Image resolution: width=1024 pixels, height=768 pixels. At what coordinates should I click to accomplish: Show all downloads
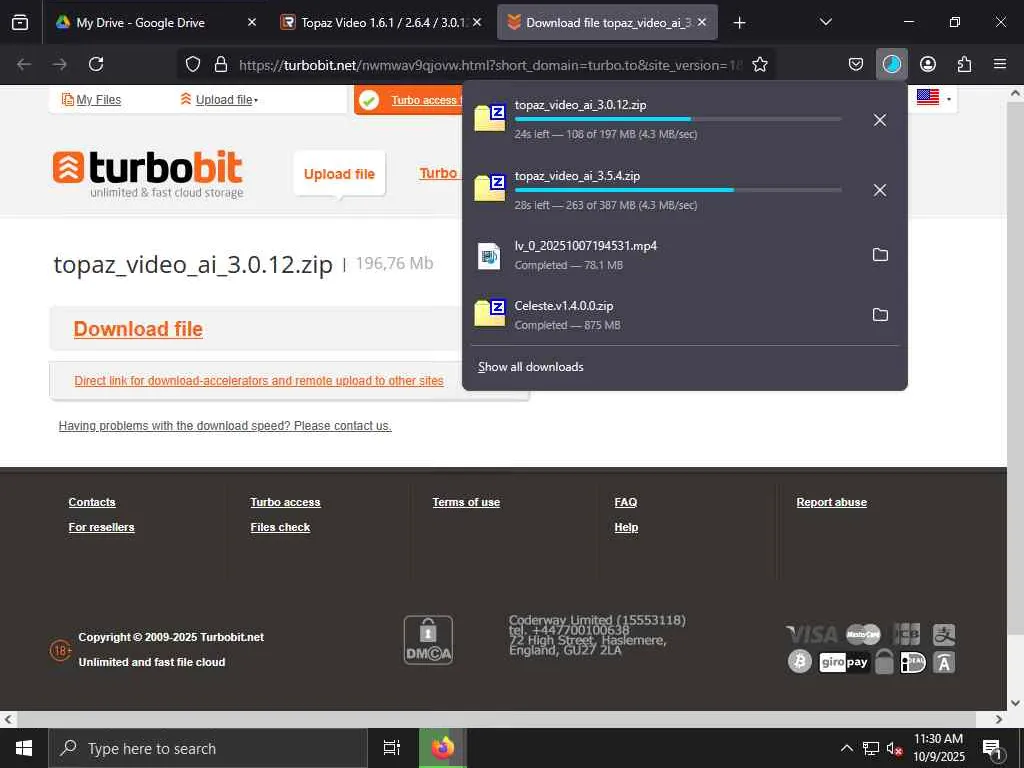click(x=530, y=367)
